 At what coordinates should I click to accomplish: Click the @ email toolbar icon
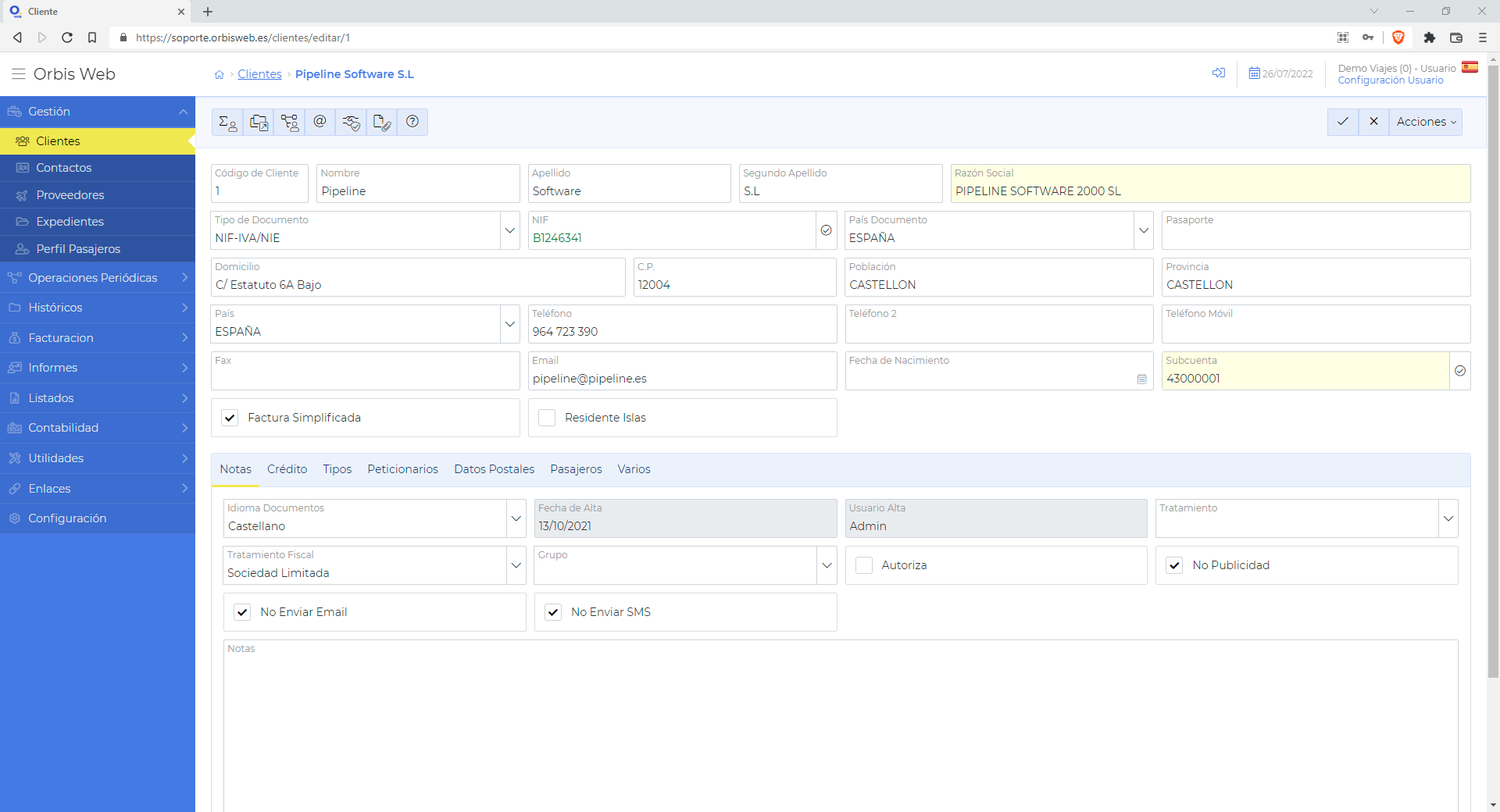coord(320,122)
